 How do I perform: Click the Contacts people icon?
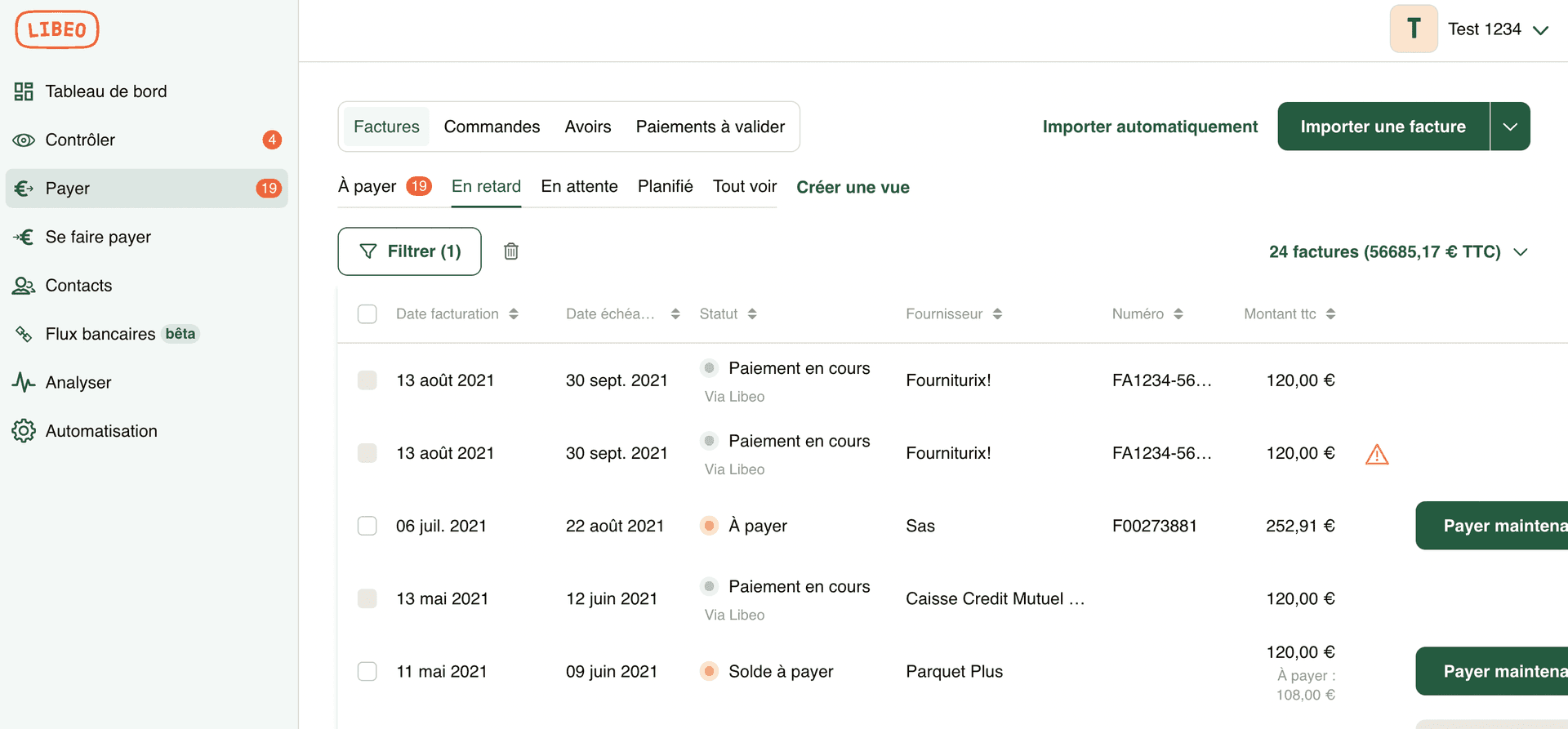(24, 286)
